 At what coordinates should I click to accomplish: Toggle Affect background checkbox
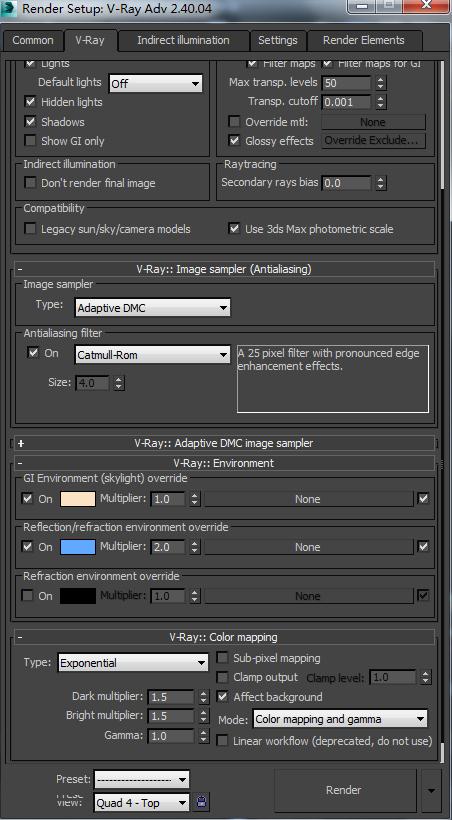223,697
